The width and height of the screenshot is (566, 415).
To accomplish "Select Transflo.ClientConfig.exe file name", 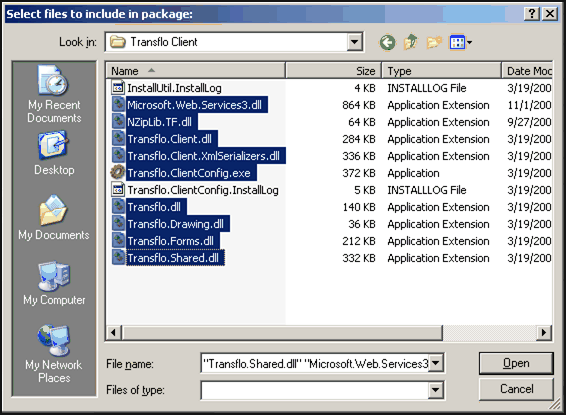I will tap(191, 172).
